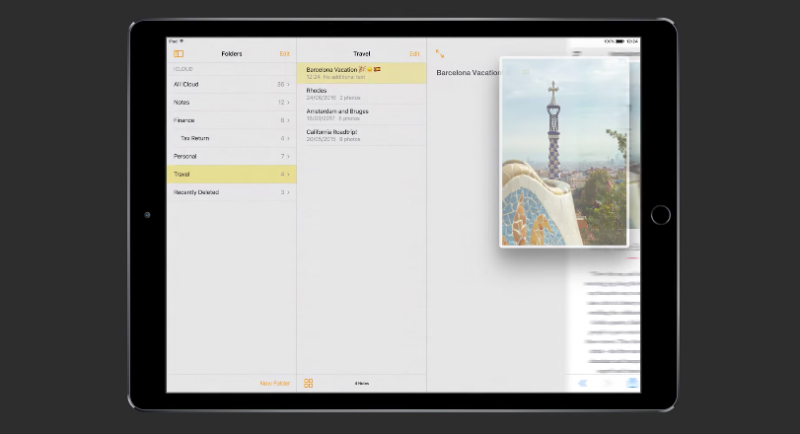Tap the back arrow in Safari toolbar
800x434 pixels.
582,383
